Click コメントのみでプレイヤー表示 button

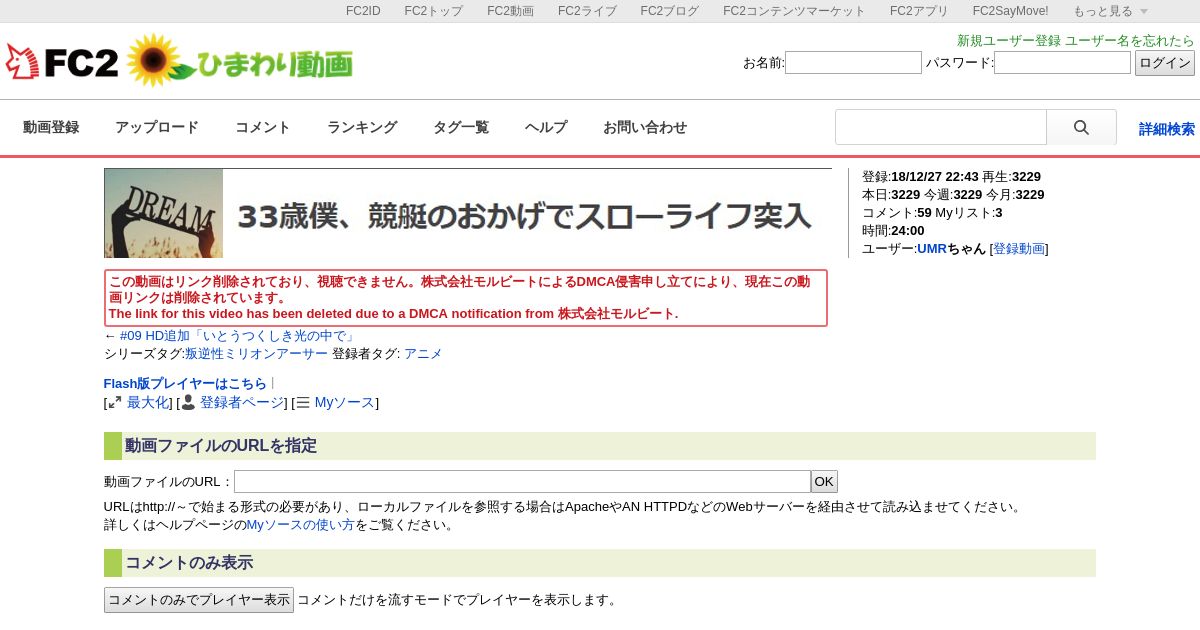(x=199, y=600)
